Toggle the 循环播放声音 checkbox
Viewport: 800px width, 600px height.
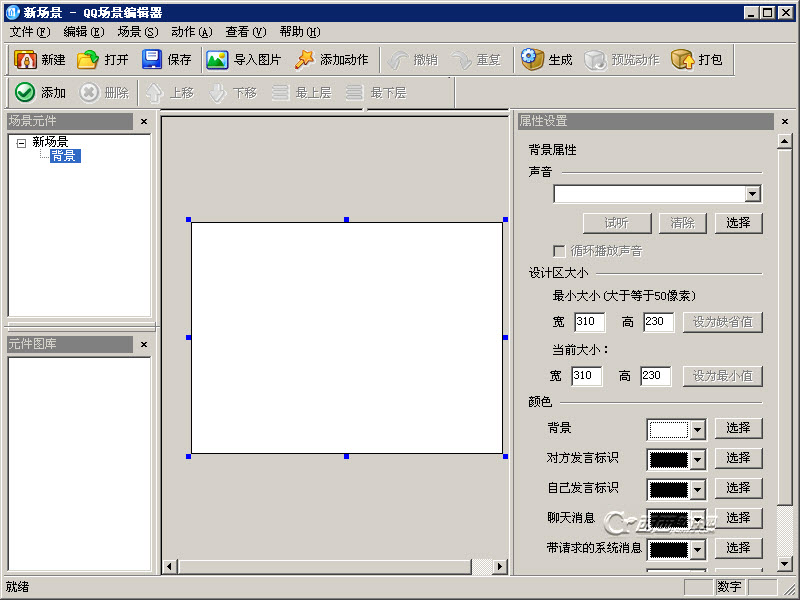(560, 251)
